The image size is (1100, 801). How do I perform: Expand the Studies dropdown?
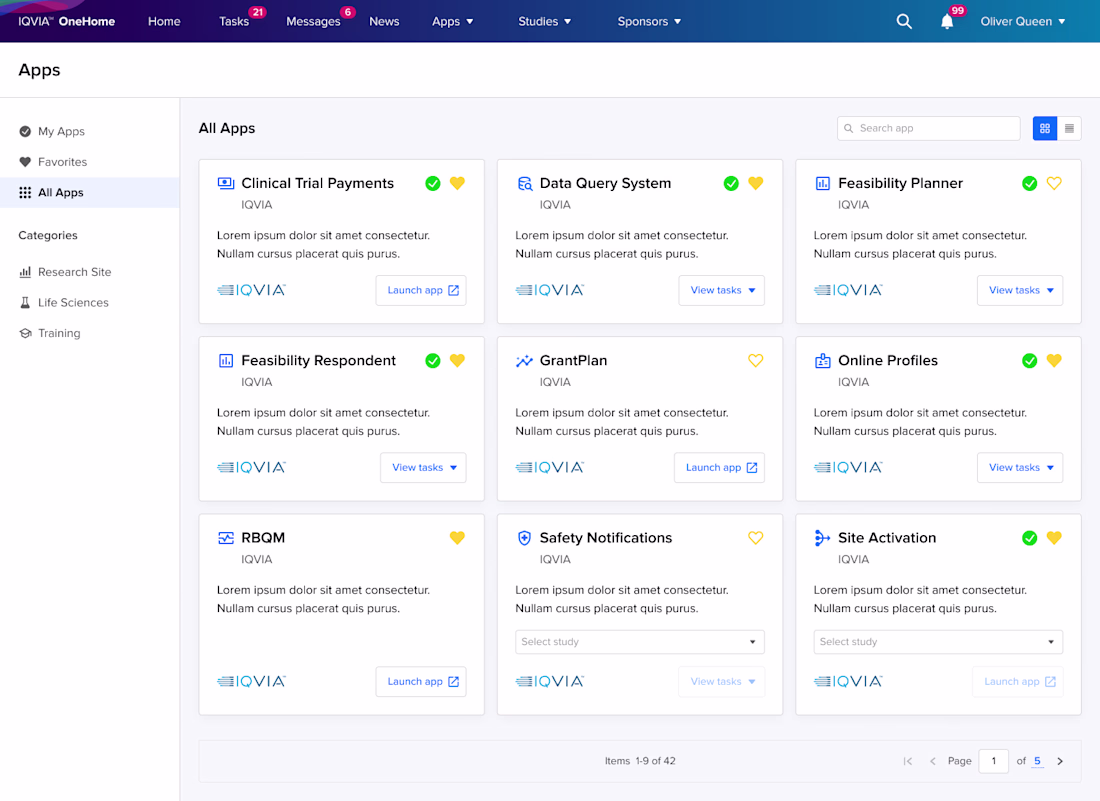tap(544, 22)
